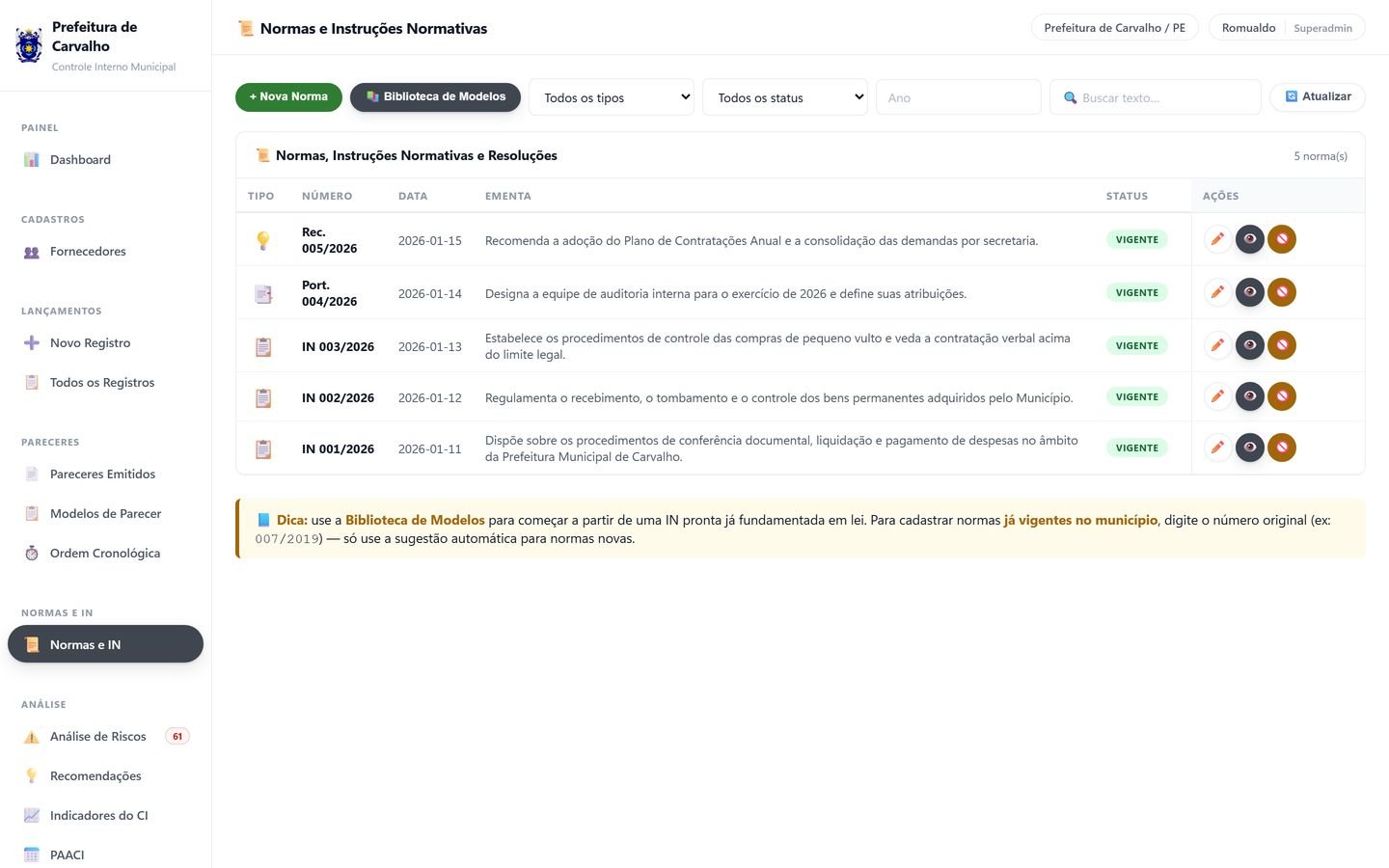Click the document type icon for Port. 004/2026
This screenshot has height=868, width=1389.
click(x=263, y=294)
